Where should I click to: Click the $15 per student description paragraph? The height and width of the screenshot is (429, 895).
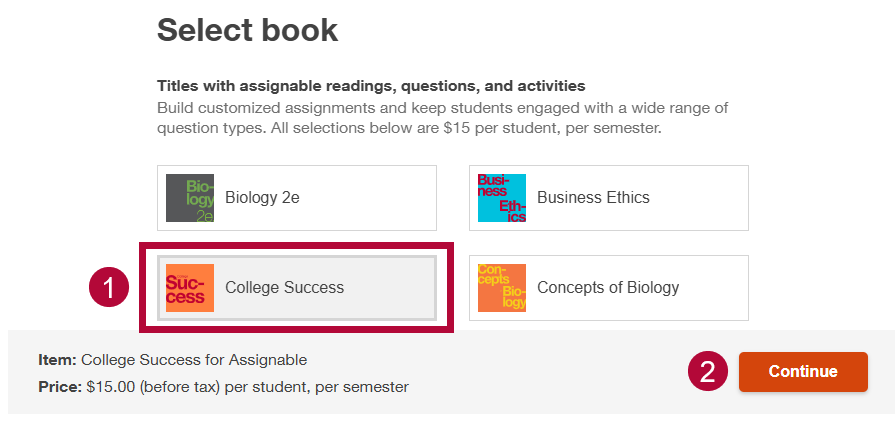443,118
